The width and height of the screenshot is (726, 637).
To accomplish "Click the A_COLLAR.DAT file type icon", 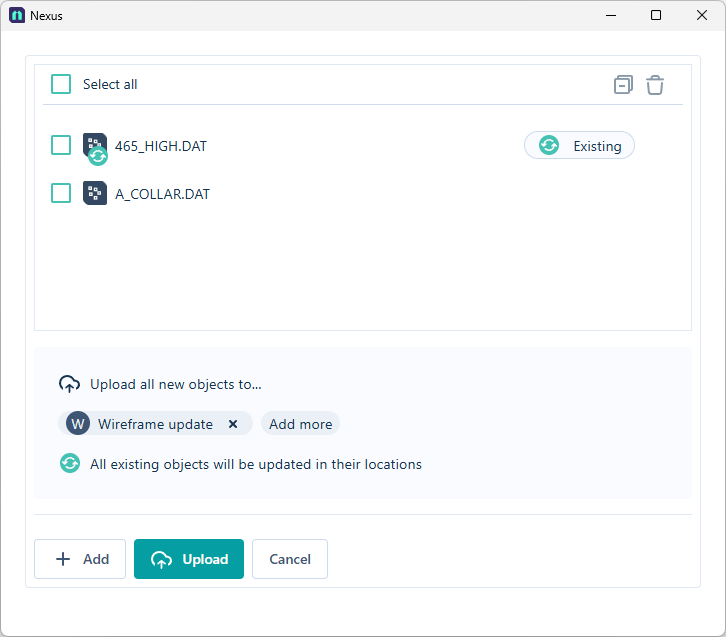I will click(x=95, y=193).
